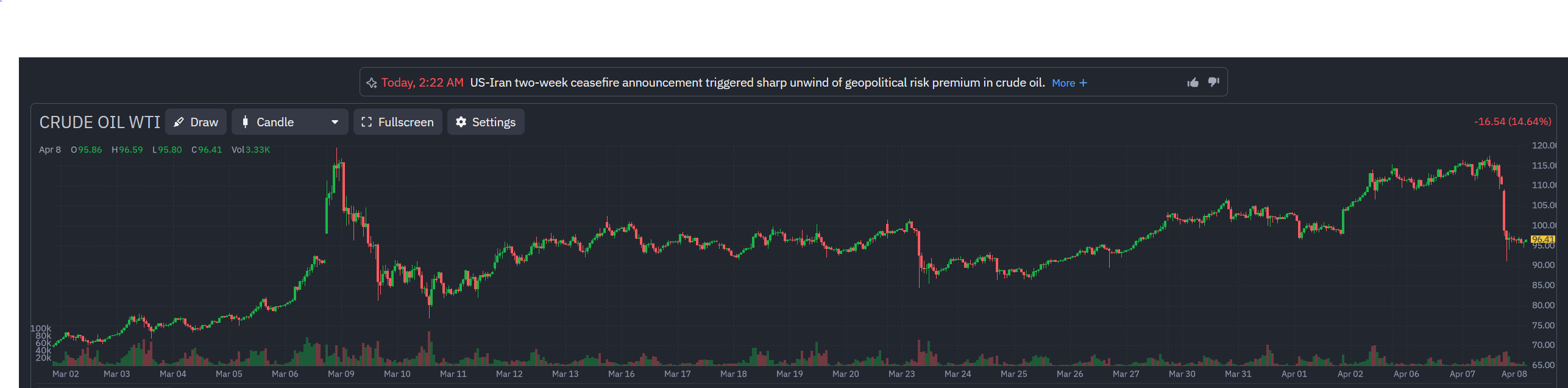The height and width of the screenshot is (388, 1568).
Task: Click the fullscreen brackets icon
Action: pos(366,122)
